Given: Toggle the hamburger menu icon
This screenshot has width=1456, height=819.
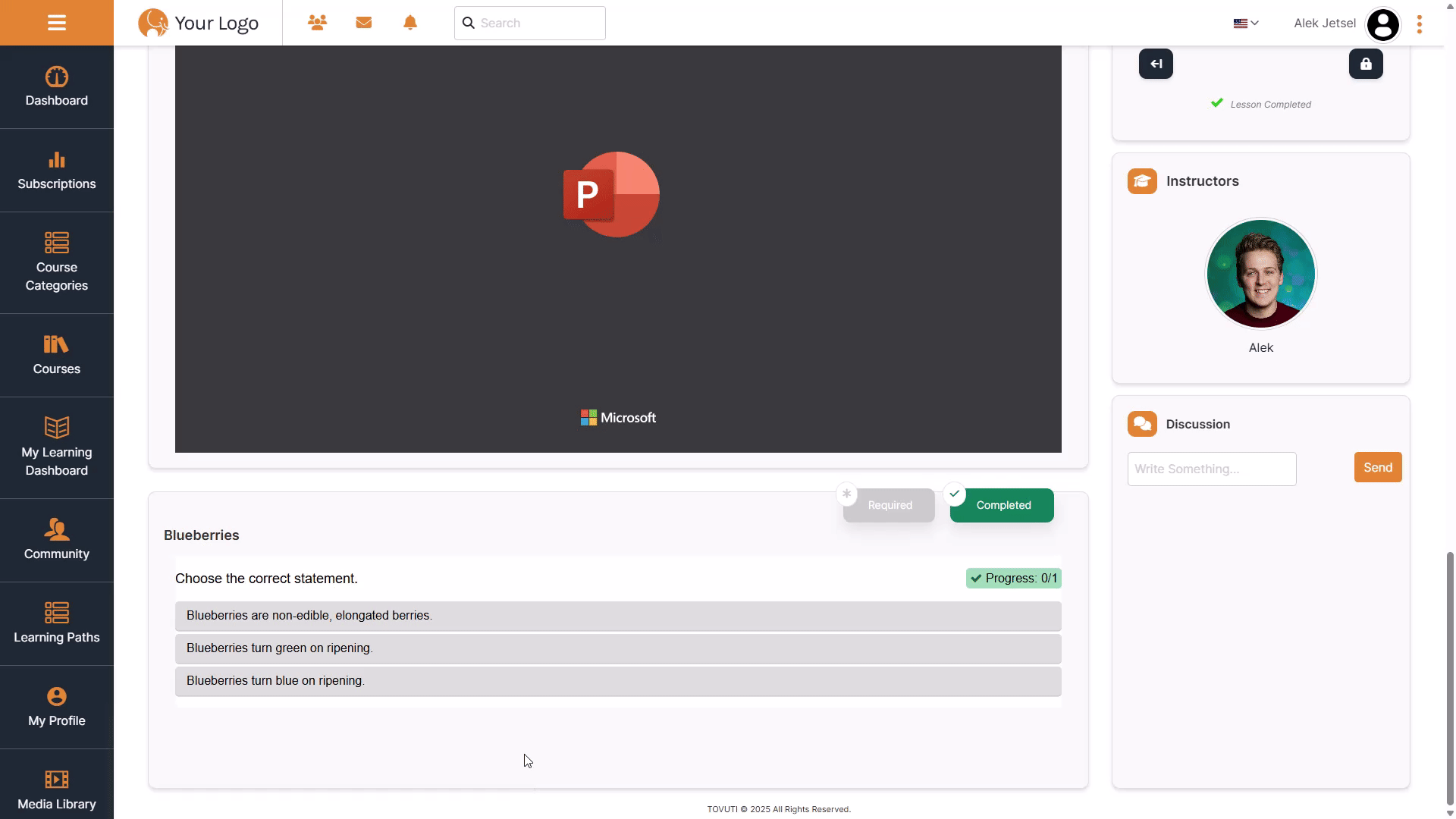Looking at the screenshot, I should (57, 23).
